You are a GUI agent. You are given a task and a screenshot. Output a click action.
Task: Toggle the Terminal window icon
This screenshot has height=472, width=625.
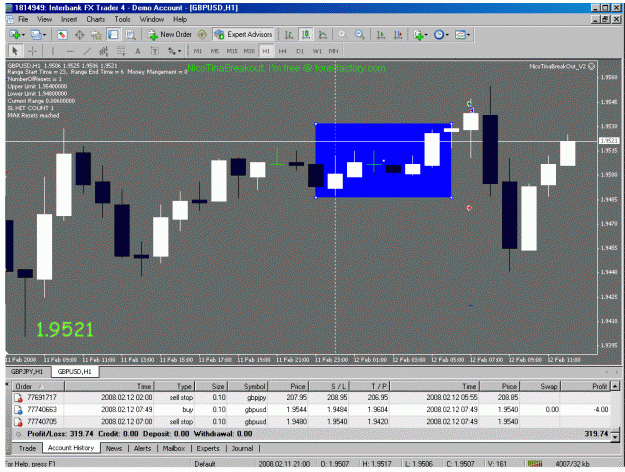point(114,35)
